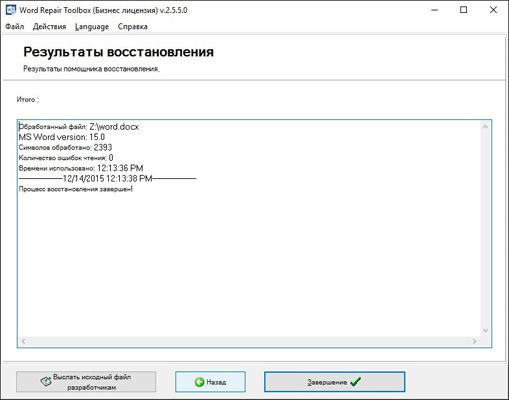Click the down arrow of the vertical scrollbar
Screen dimensions: 509x400
(485, 330)
